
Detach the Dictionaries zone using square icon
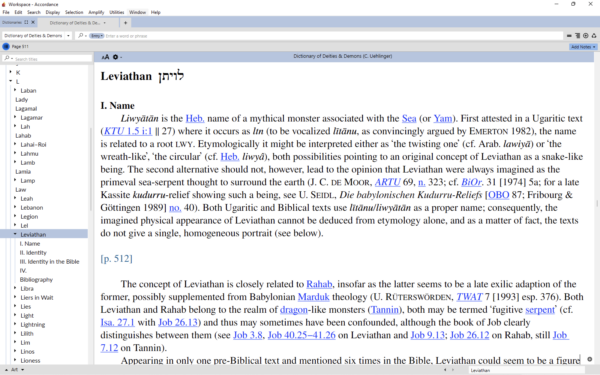[26, 22]
